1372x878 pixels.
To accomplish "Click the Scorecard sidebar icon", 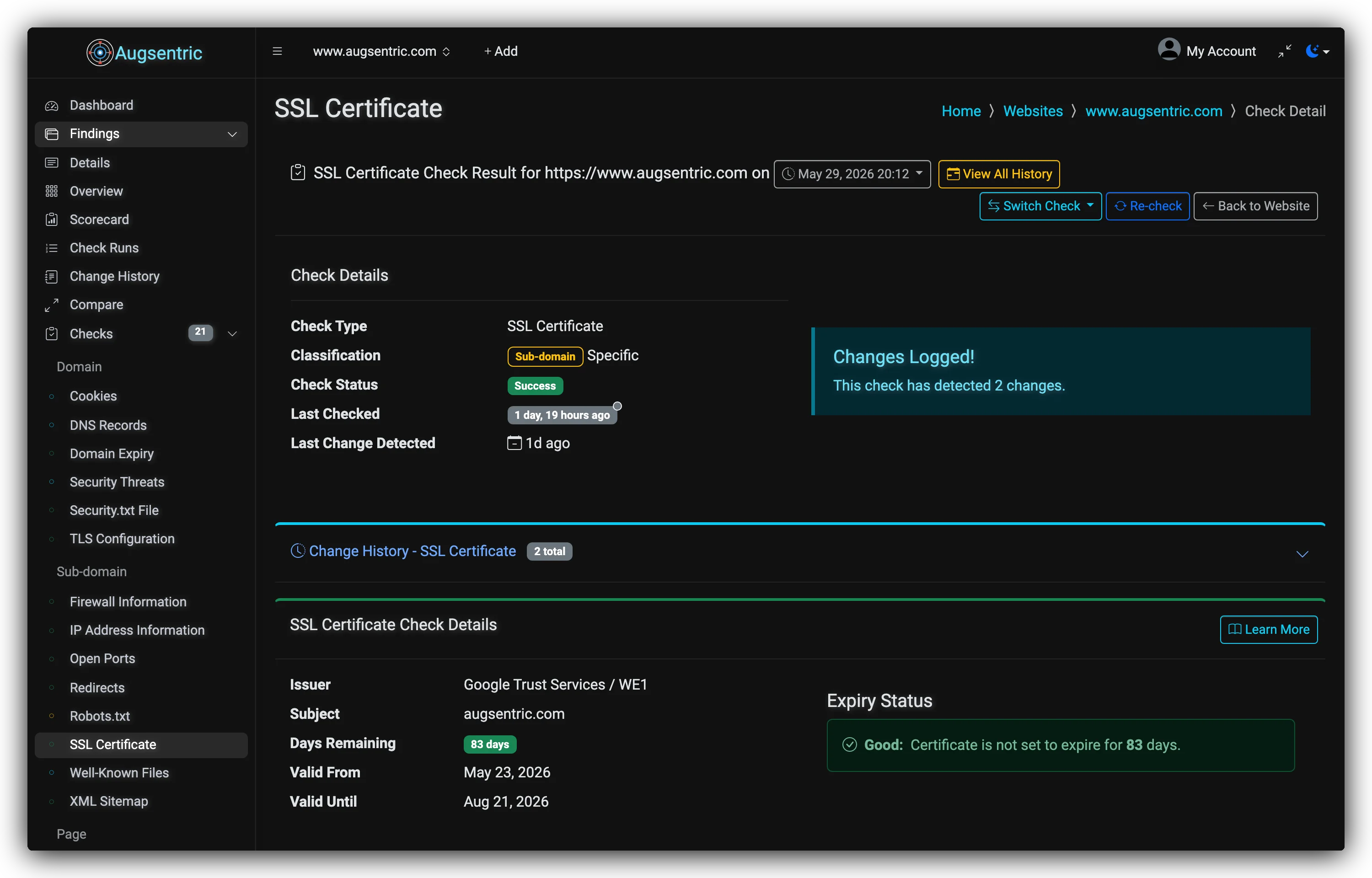I will (x=52, y=219).
